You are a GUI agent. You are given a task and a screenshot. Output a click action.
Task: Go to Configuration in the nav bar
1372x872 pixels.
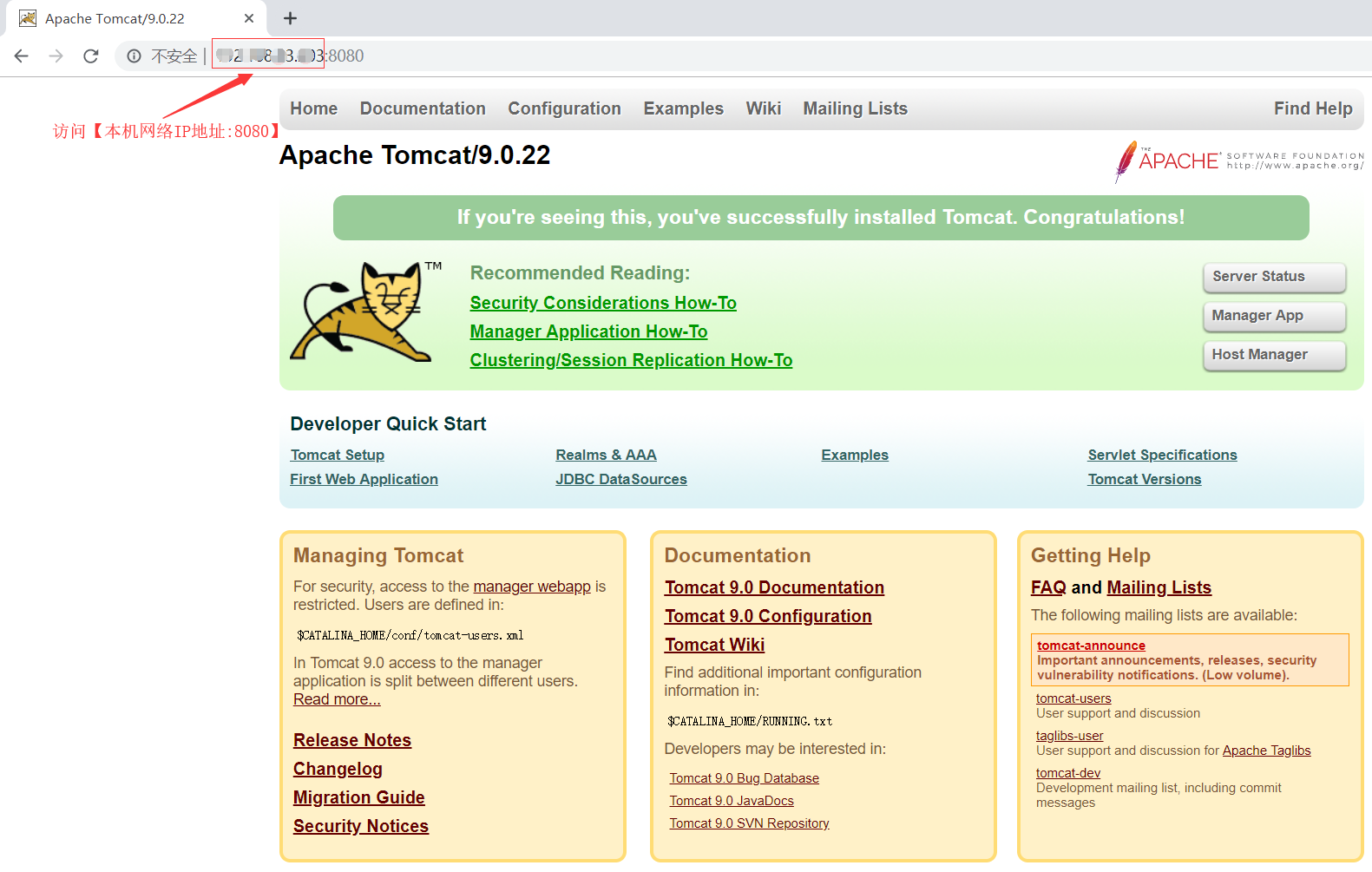564,108
